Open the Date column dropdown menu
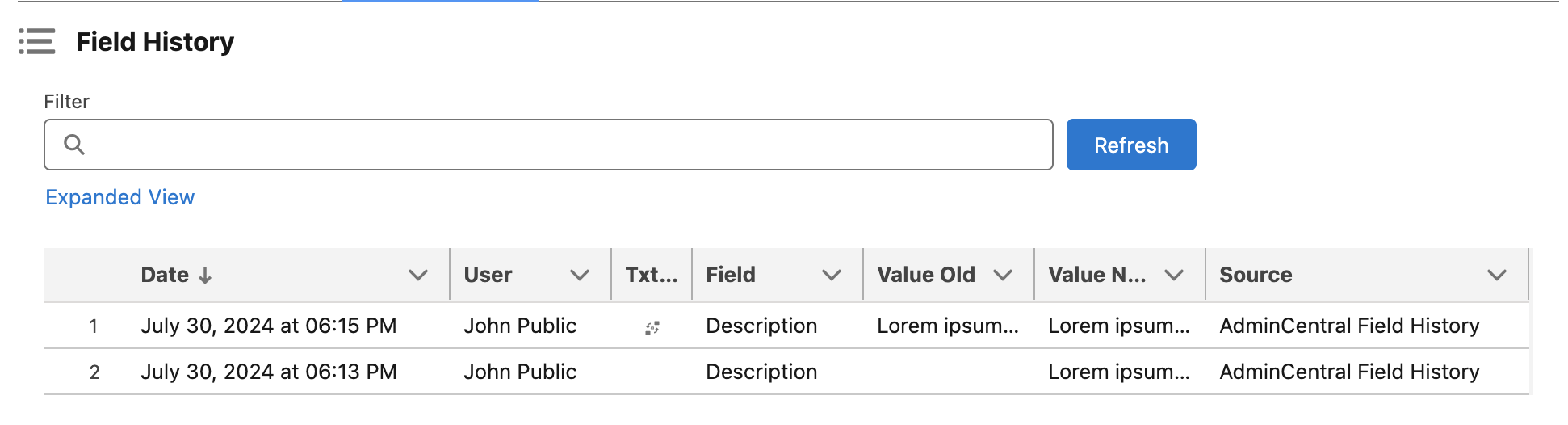Viewport: 1568px width, 425px height. tap(418, 276)
